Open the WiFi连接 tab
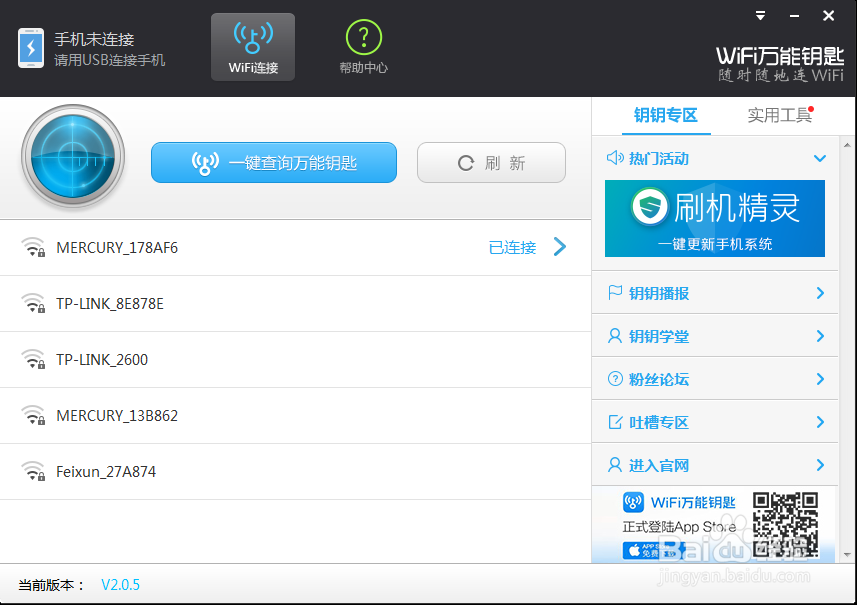Image resolution: width=857 pixels, height=605 pixels. (253, 47)
